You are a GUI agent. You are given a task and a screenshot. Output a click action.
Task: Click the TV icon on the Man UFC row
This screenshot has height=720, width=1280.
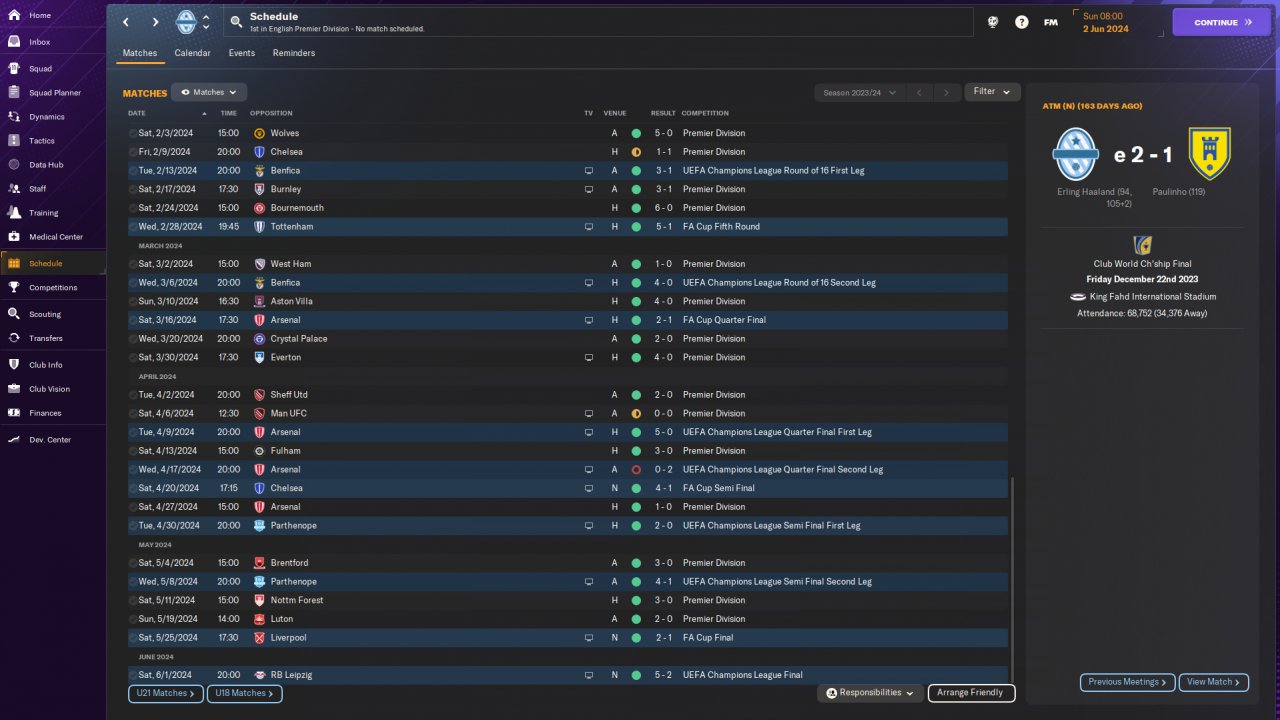pos(589,413)
